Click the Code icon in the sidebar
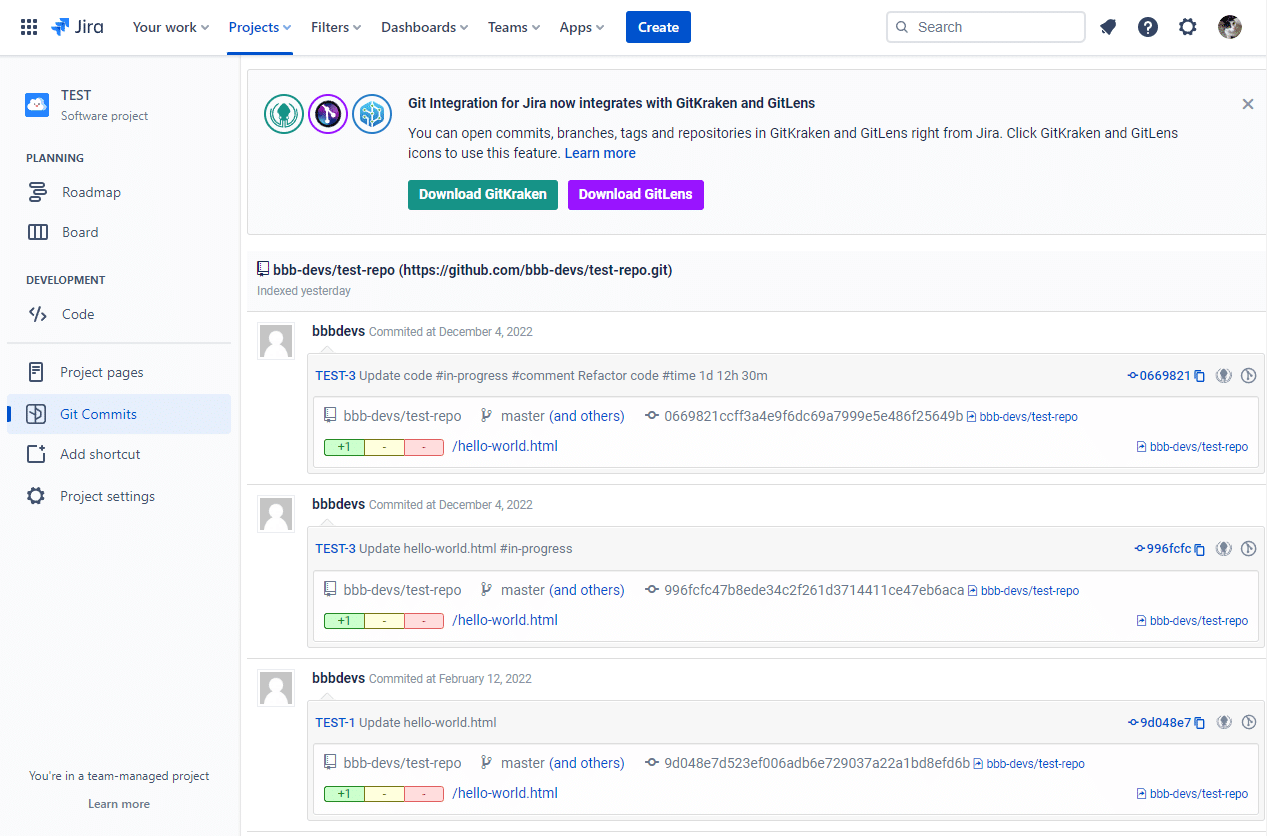Viewport: 1267px width, 836px height. [38, 314]
